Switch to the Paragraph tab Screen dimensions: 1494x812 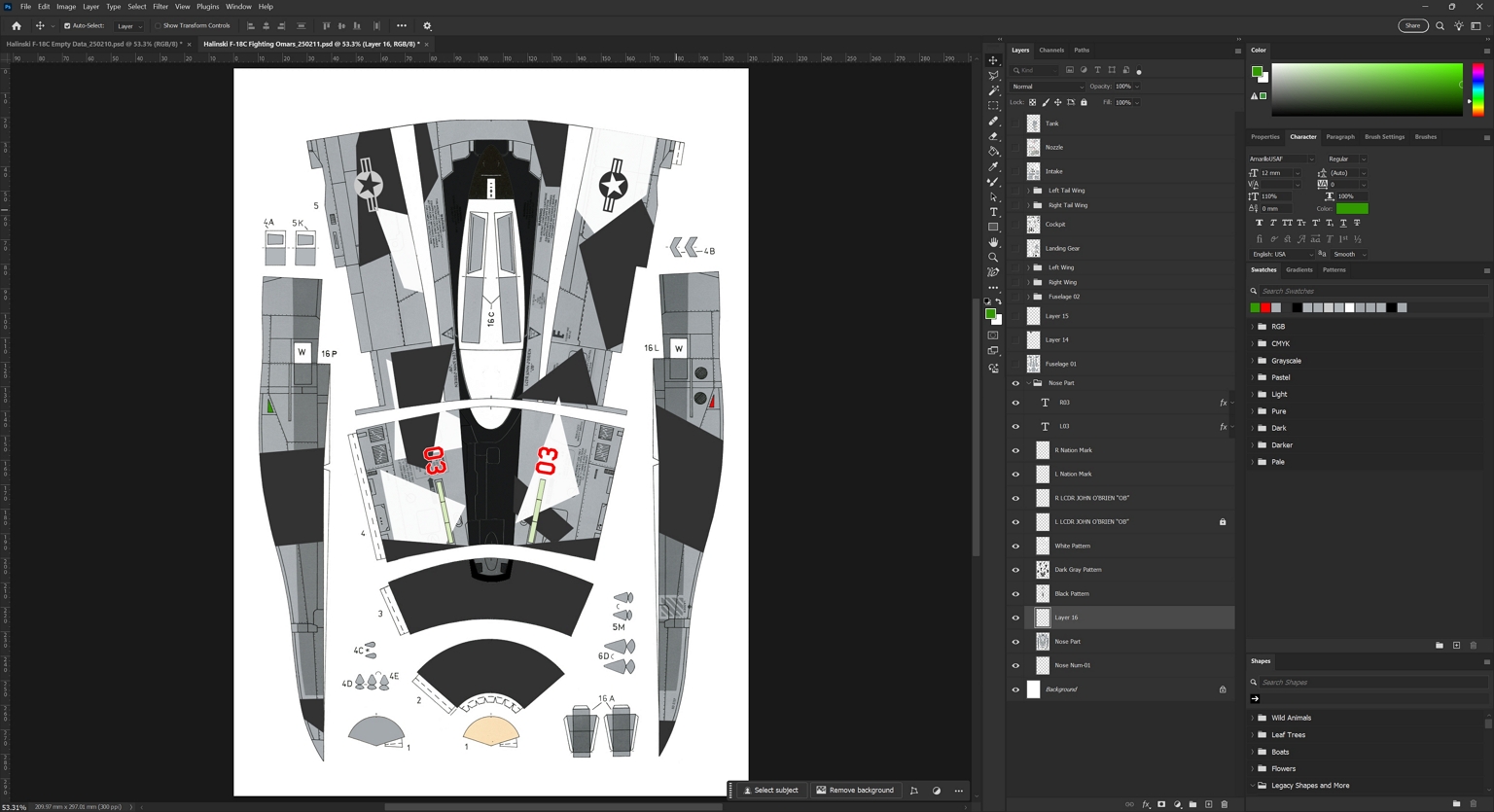1340,137
